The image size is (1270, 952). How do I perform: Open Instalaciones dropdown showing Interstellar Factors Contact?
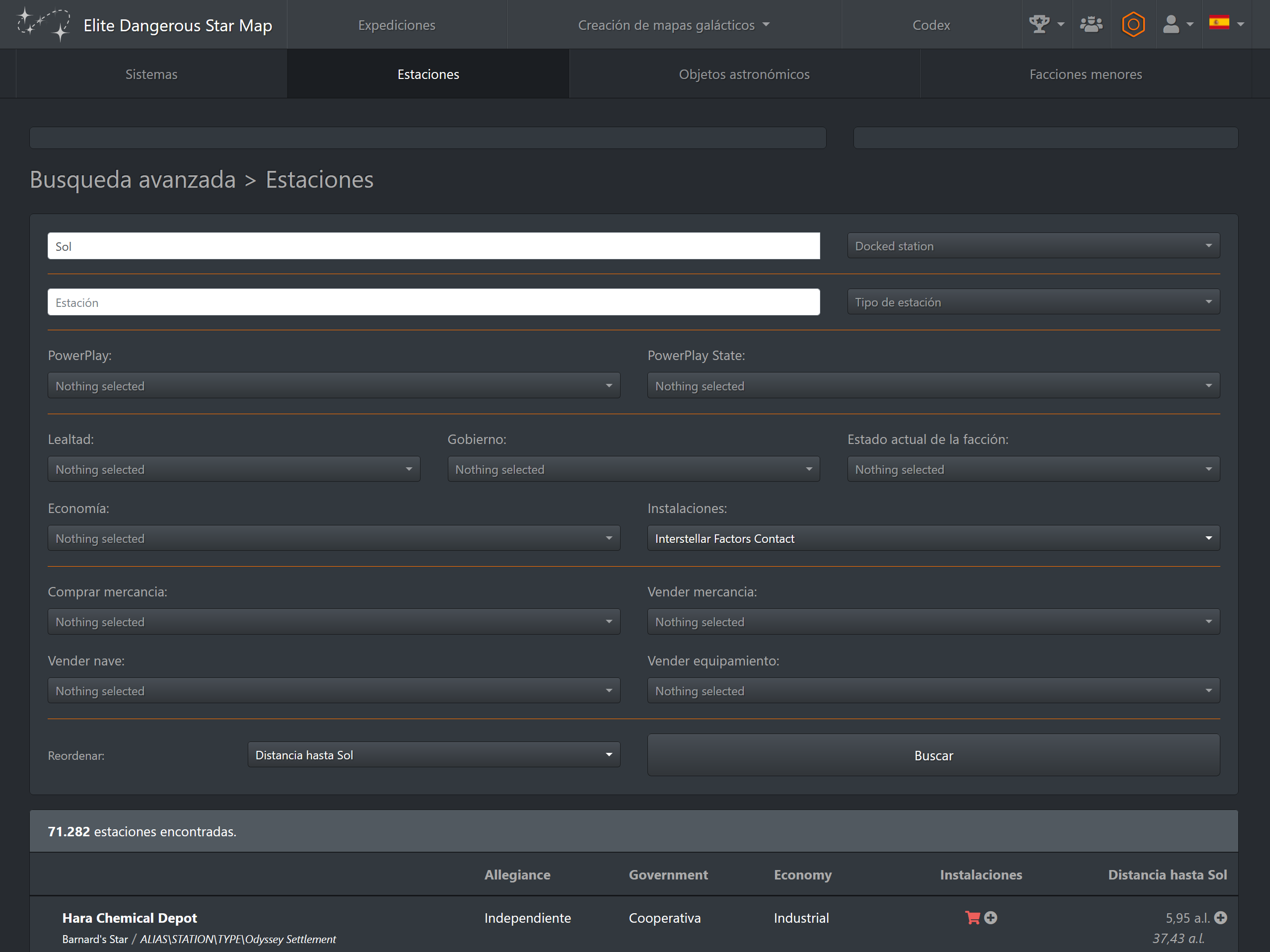pos(933,538)
